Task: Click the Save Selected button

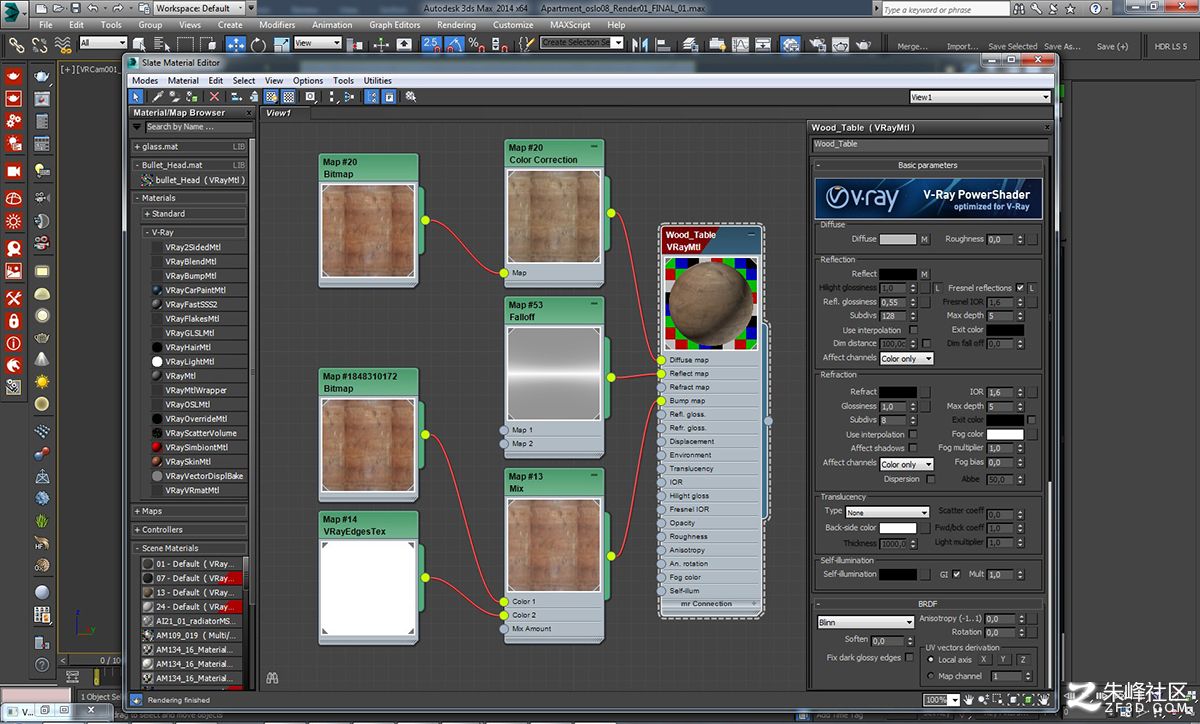Action: pyautogui.click(x=1013, y=46)
